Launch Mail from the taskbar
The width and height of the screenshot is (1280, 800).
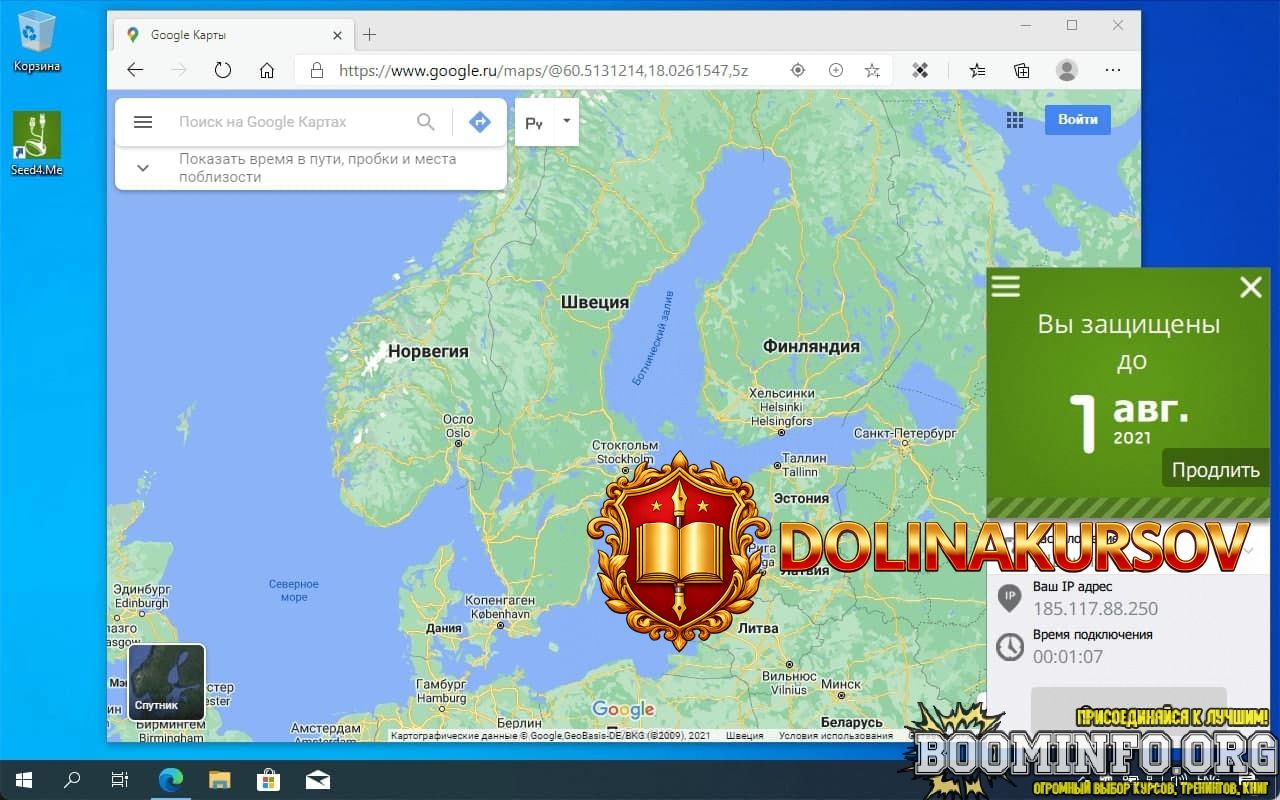point(318,779)
